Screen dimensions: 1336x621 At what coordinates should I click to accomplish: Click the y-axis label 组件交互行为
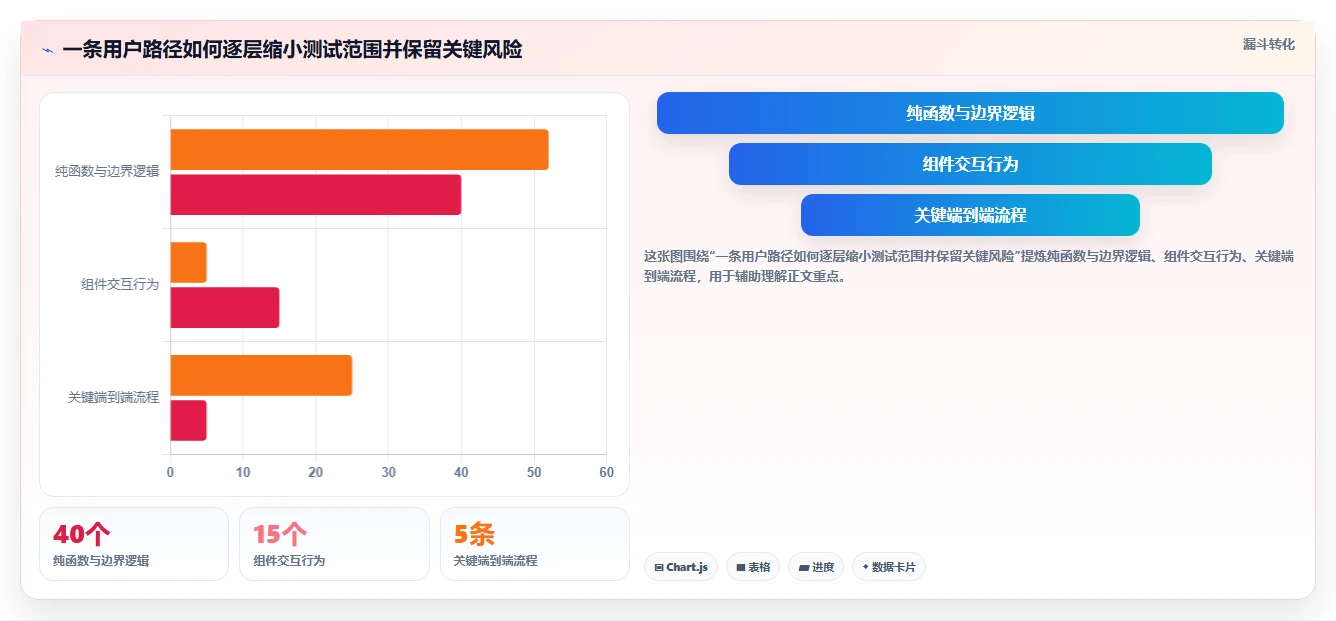[x=120, y=285]
